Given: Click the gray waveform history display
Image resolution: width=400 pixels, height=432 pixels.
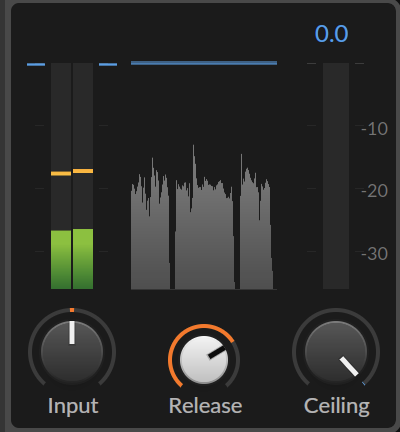Looking at the screenshot, I should (202, 217).
